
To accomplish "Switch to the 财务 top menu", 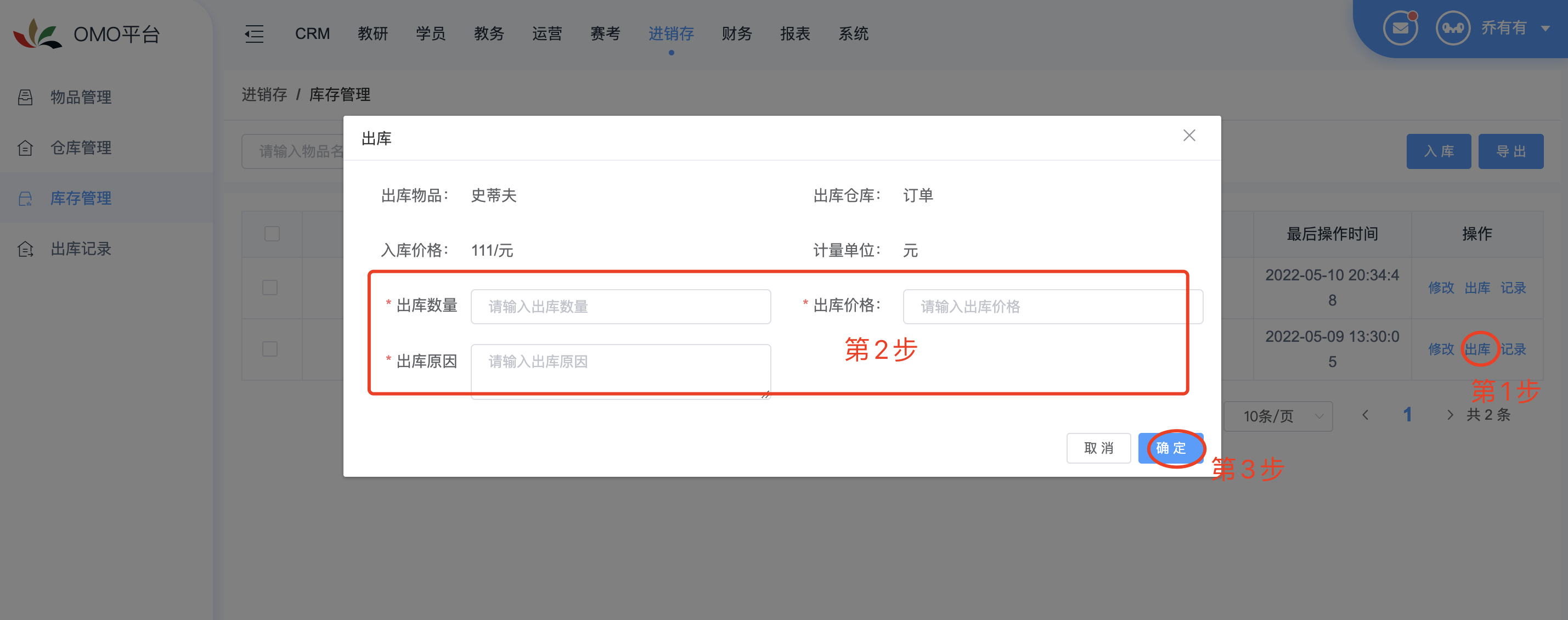I will tap(736, 34).
